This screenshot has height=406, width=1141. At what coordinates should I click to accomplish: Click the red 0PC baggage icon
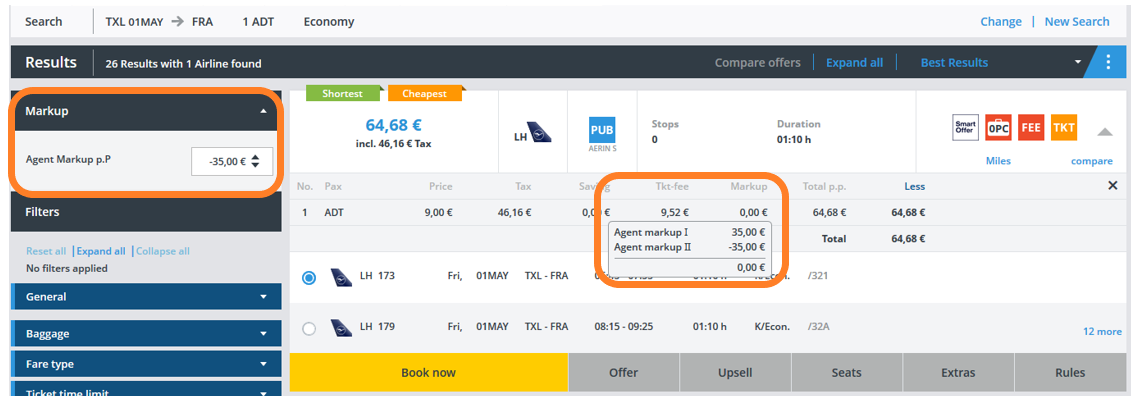(998, 128)
